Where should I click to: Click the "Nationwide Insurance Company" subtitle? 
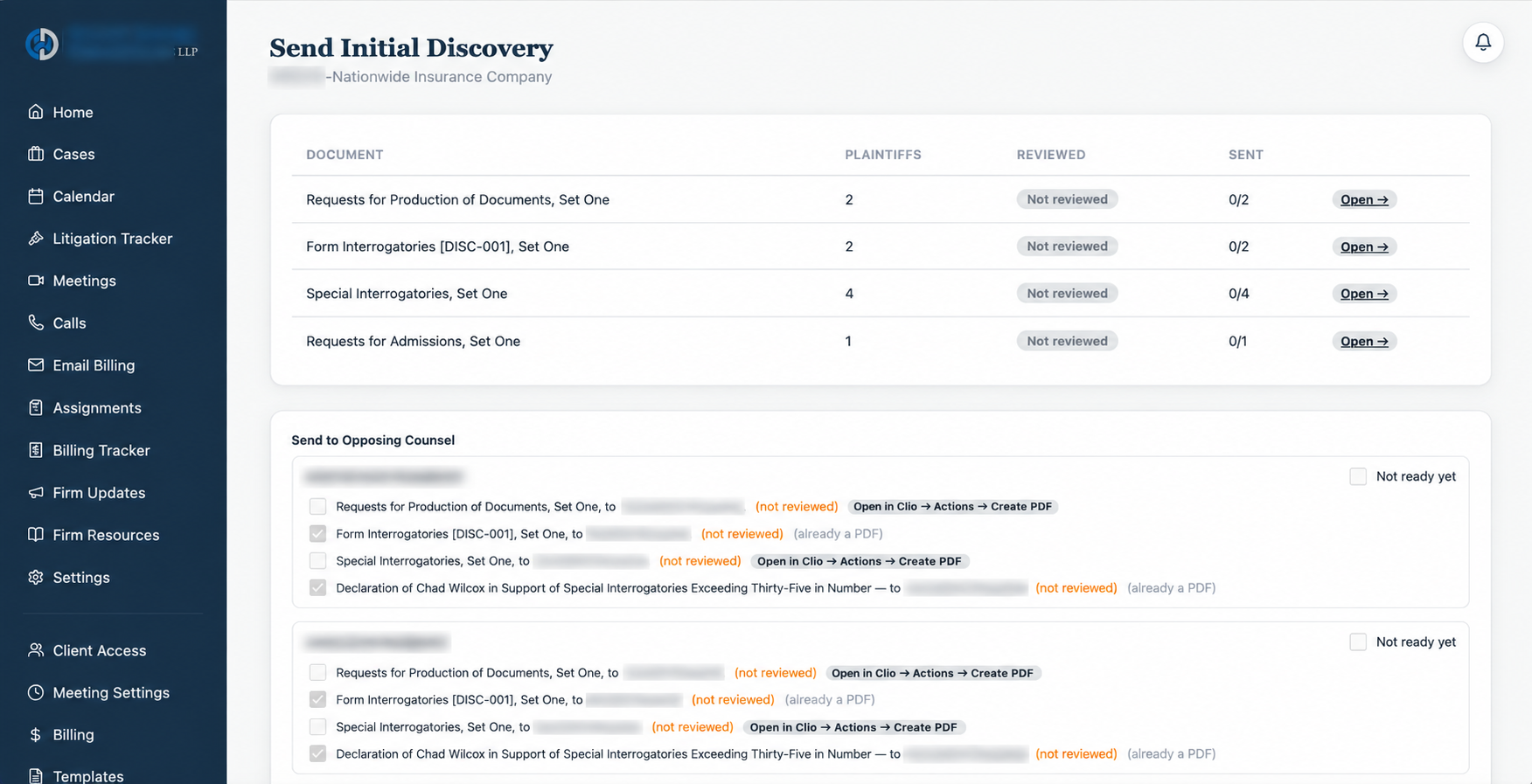coord(442,77)
